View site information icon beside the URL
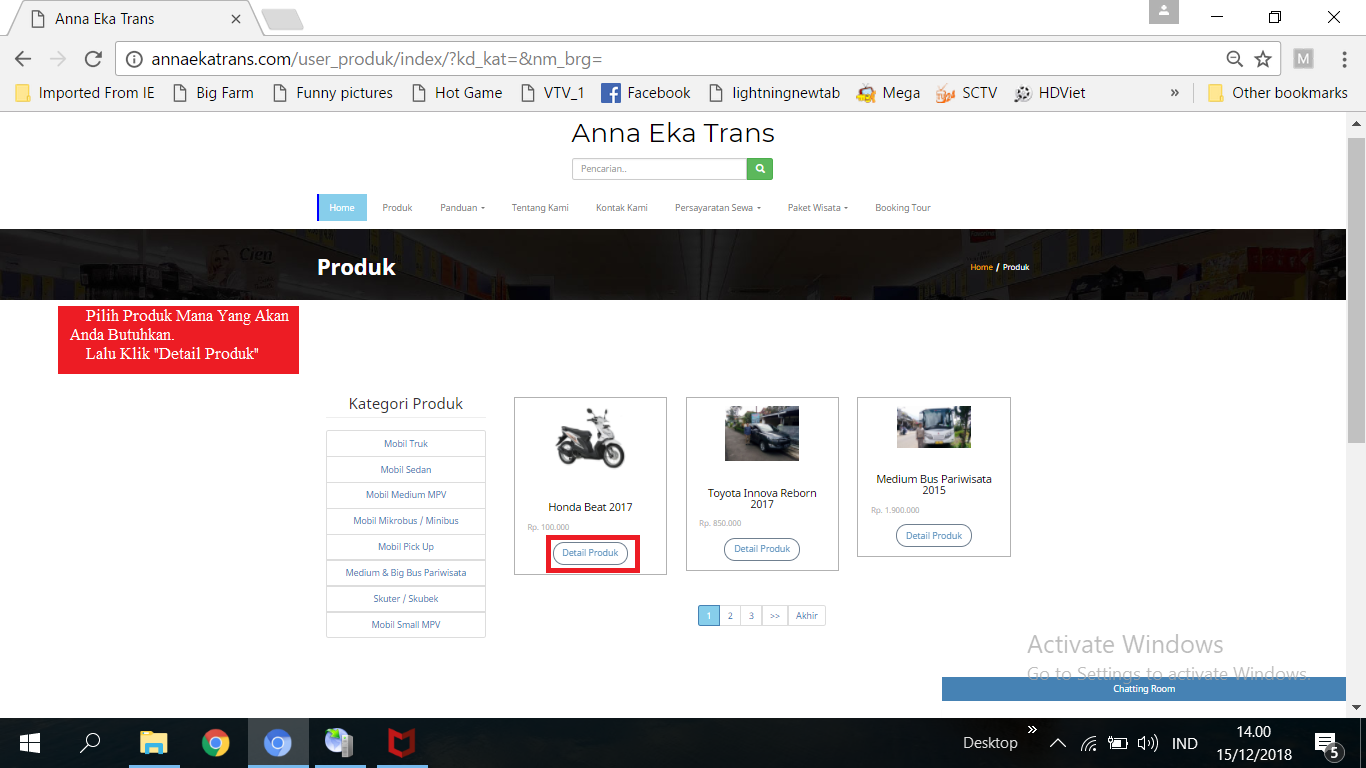The height and width of the screenshot is (768, 1366). pos(135,59)
